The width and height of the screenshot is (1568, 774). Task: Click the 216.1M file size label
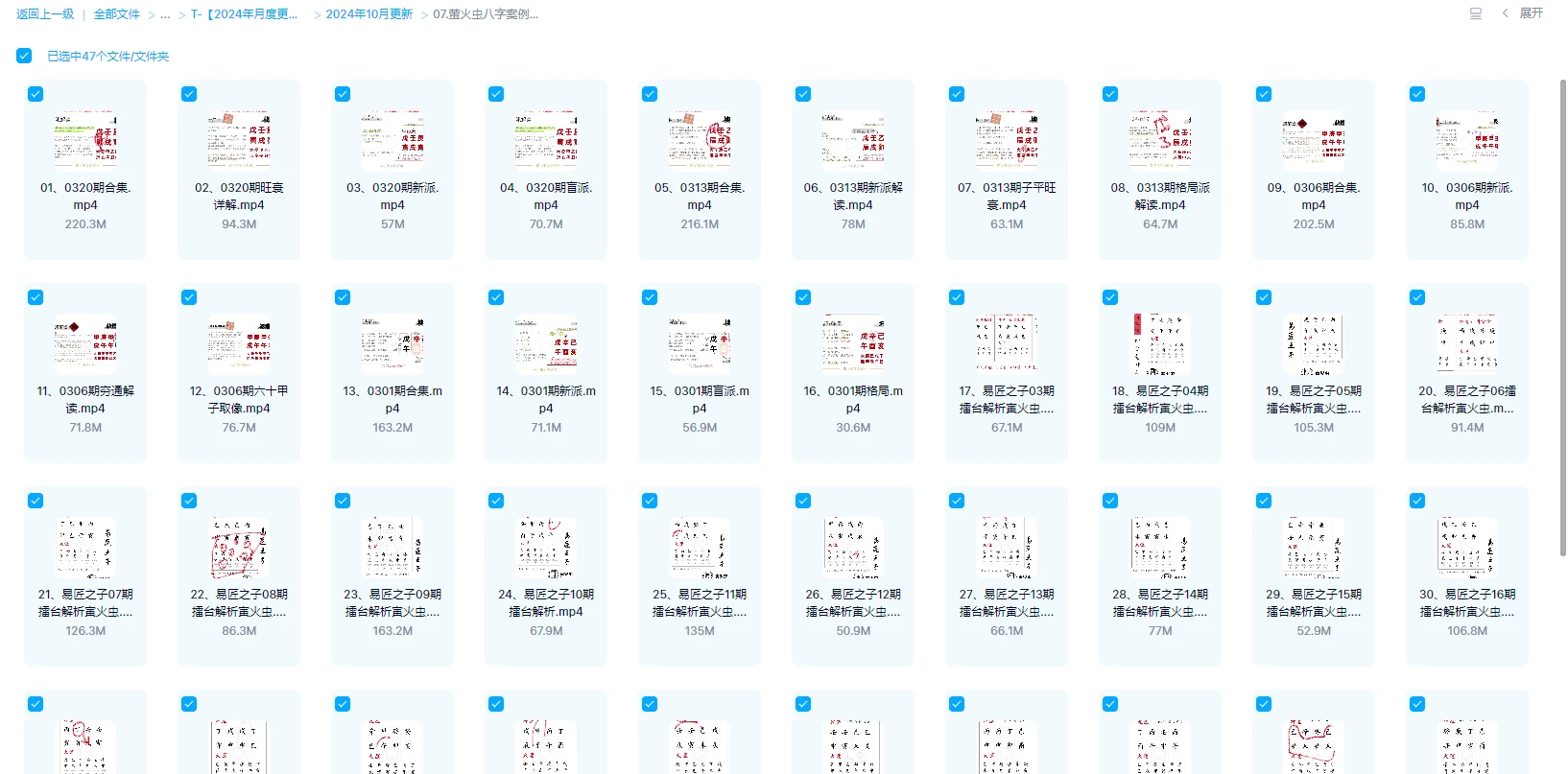(x=700, y=224)
